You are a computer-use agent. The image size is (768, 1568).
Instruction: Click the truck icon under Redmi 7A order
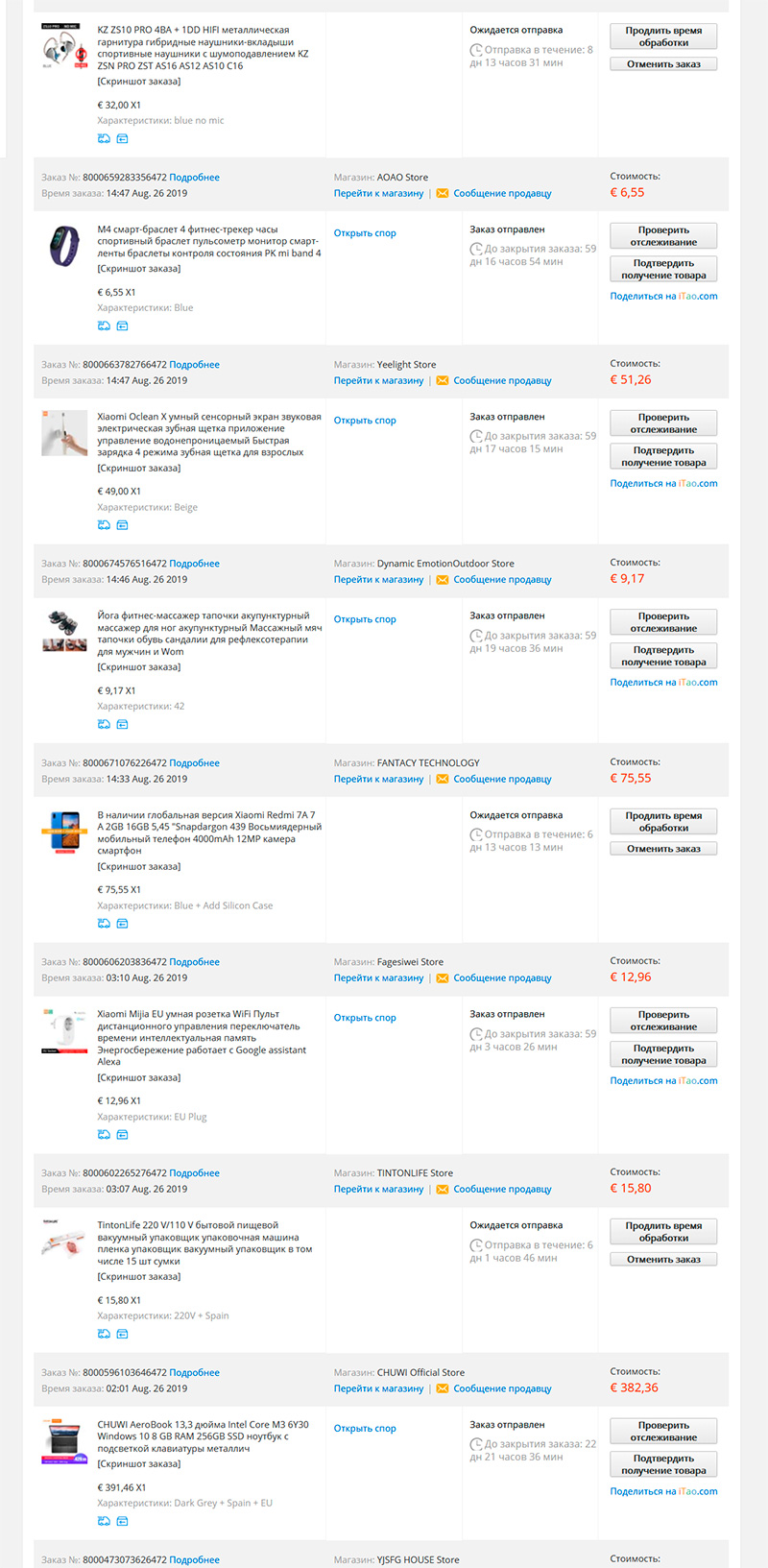click(104, 924)
